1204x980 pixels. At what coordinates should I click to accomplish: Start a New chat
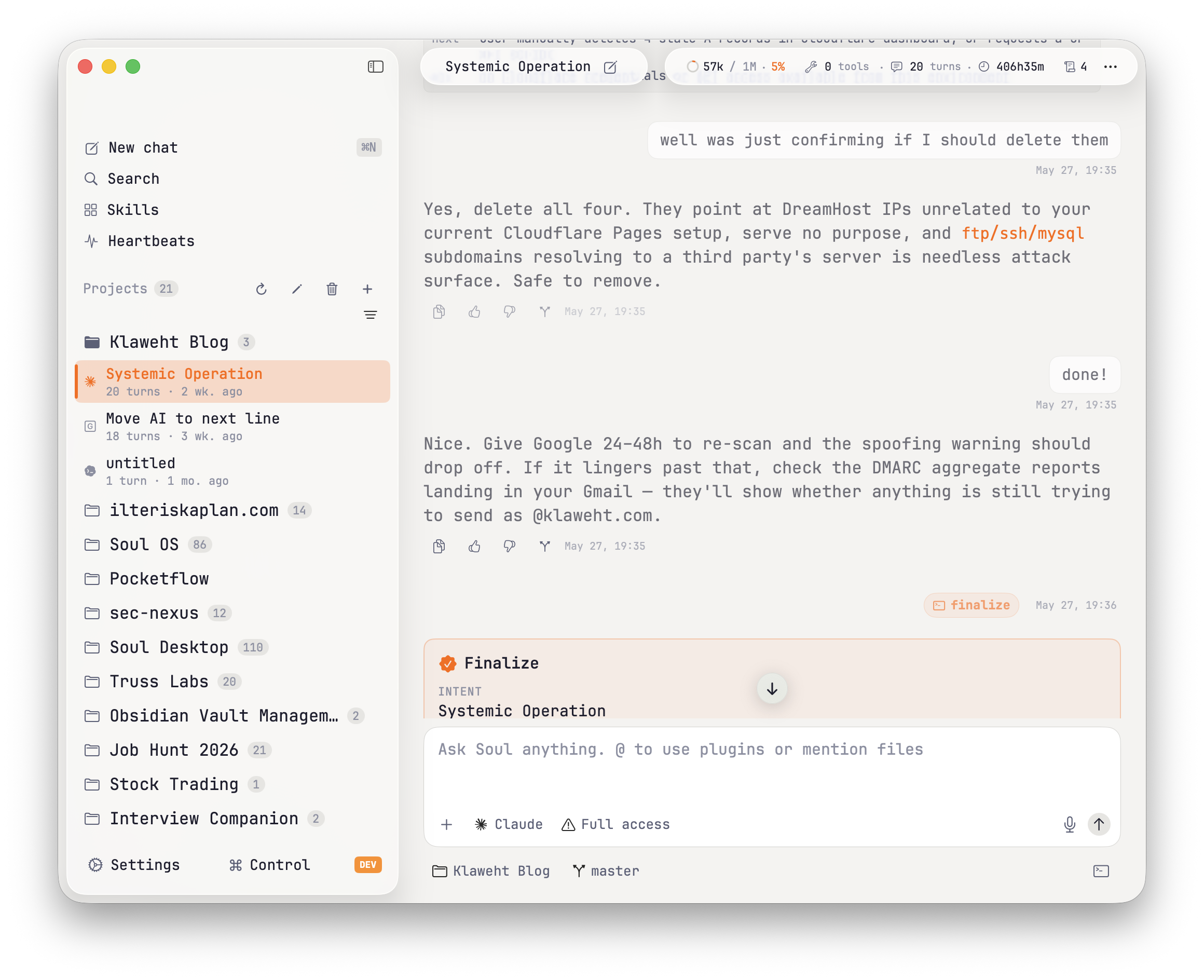click(x=232, y=147)
